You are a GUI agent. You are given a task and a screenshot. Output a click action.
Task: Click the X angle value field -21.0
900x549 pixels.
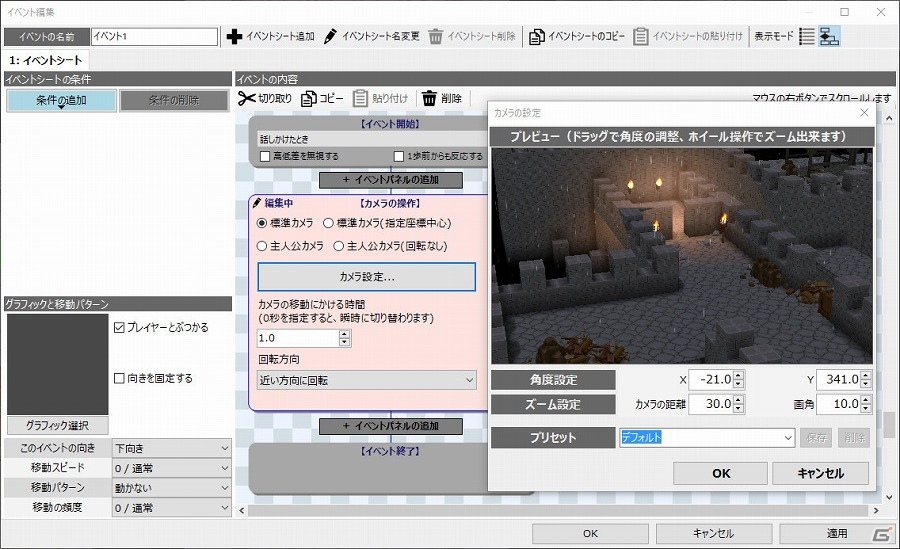pyautogui.click(x=711, y=380)
